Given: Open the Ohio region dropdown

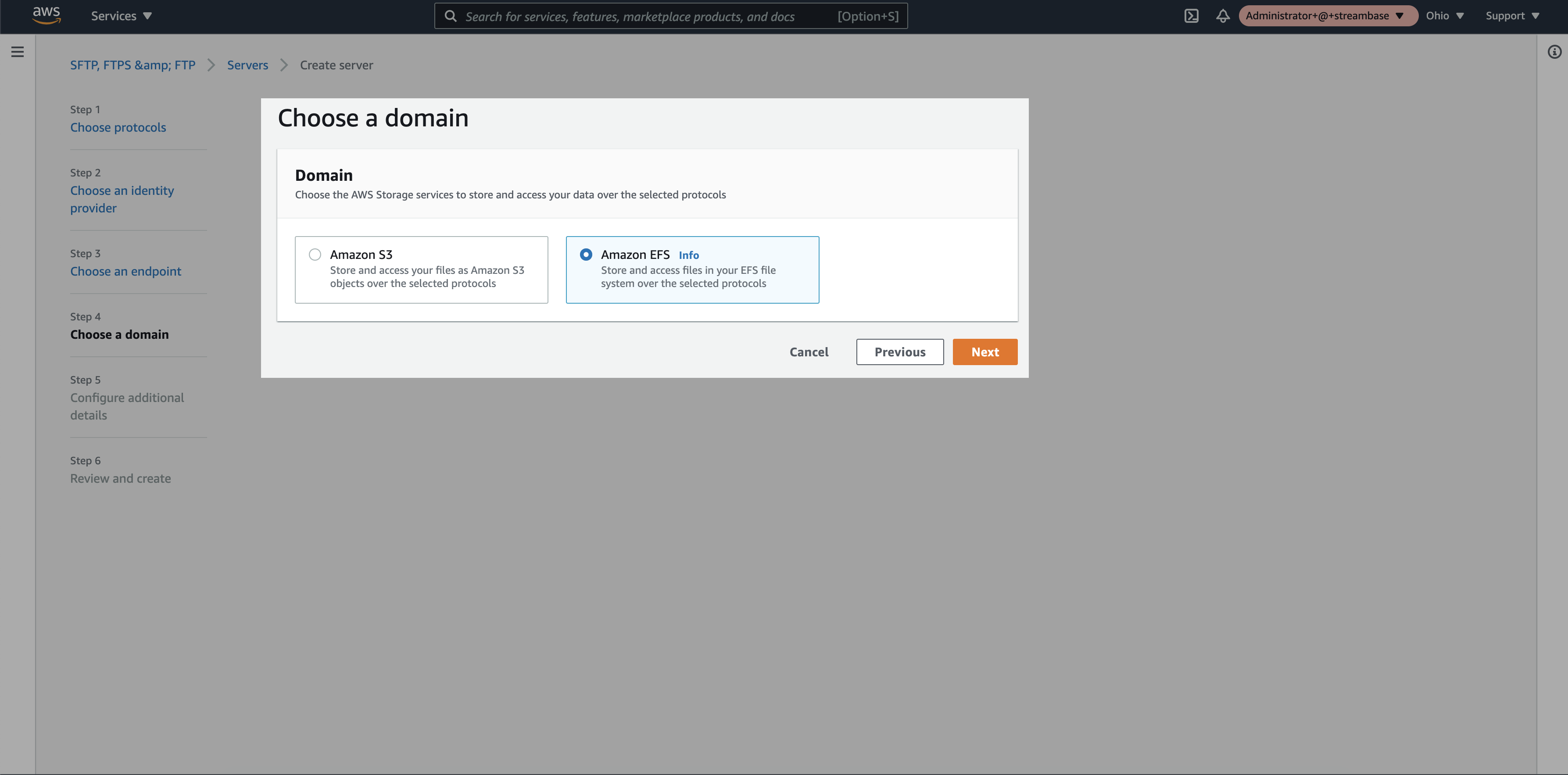Looking at the screenshot, I should click(1444, 16).
